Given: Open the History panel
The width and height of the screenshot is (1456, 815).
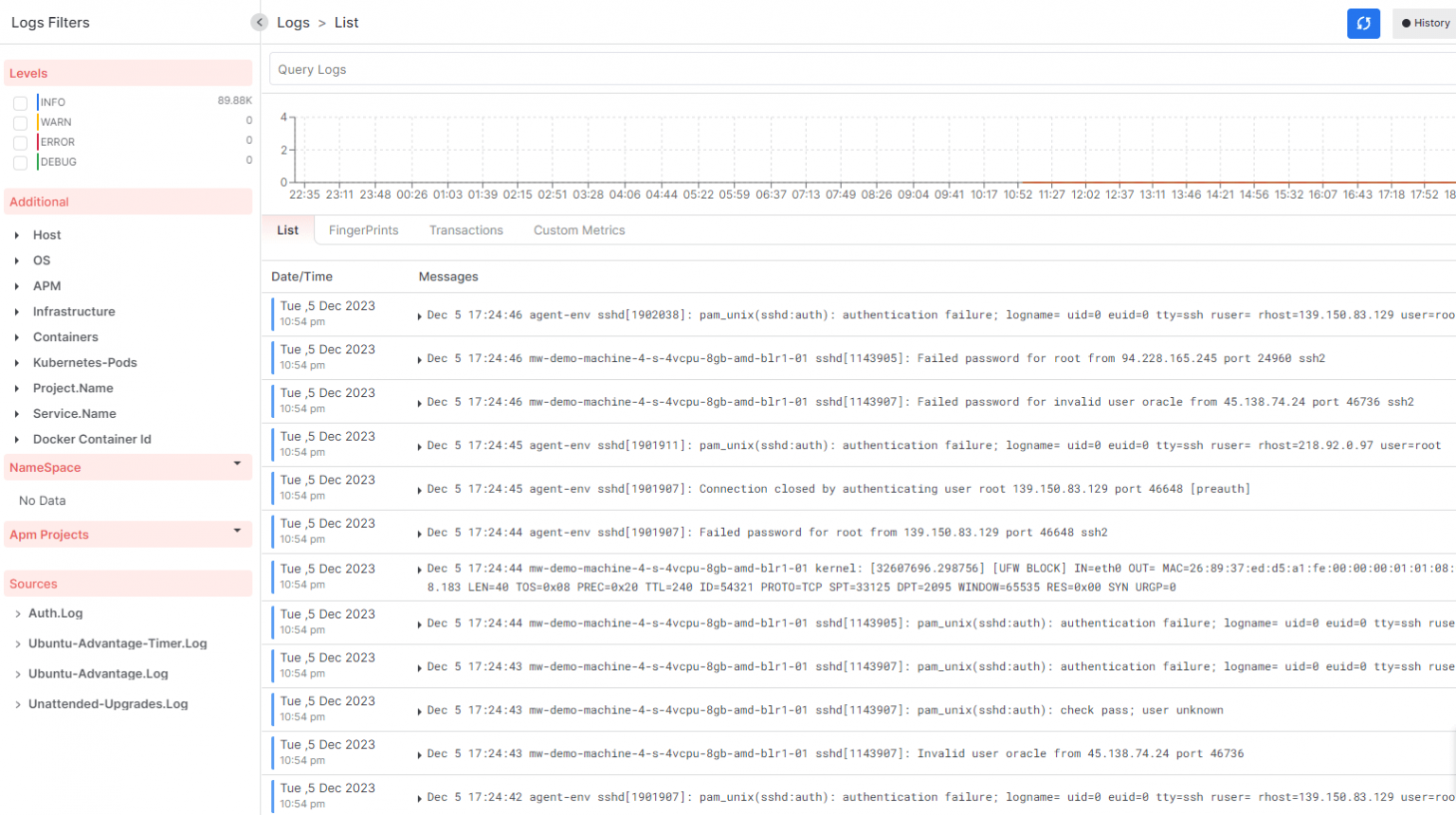Looking at the screenshot, I should [1426, 24].
